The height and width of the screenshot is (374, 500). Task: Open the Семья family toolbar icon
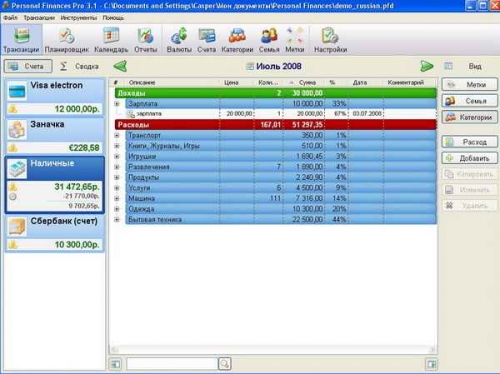click(x=269, y=40)
